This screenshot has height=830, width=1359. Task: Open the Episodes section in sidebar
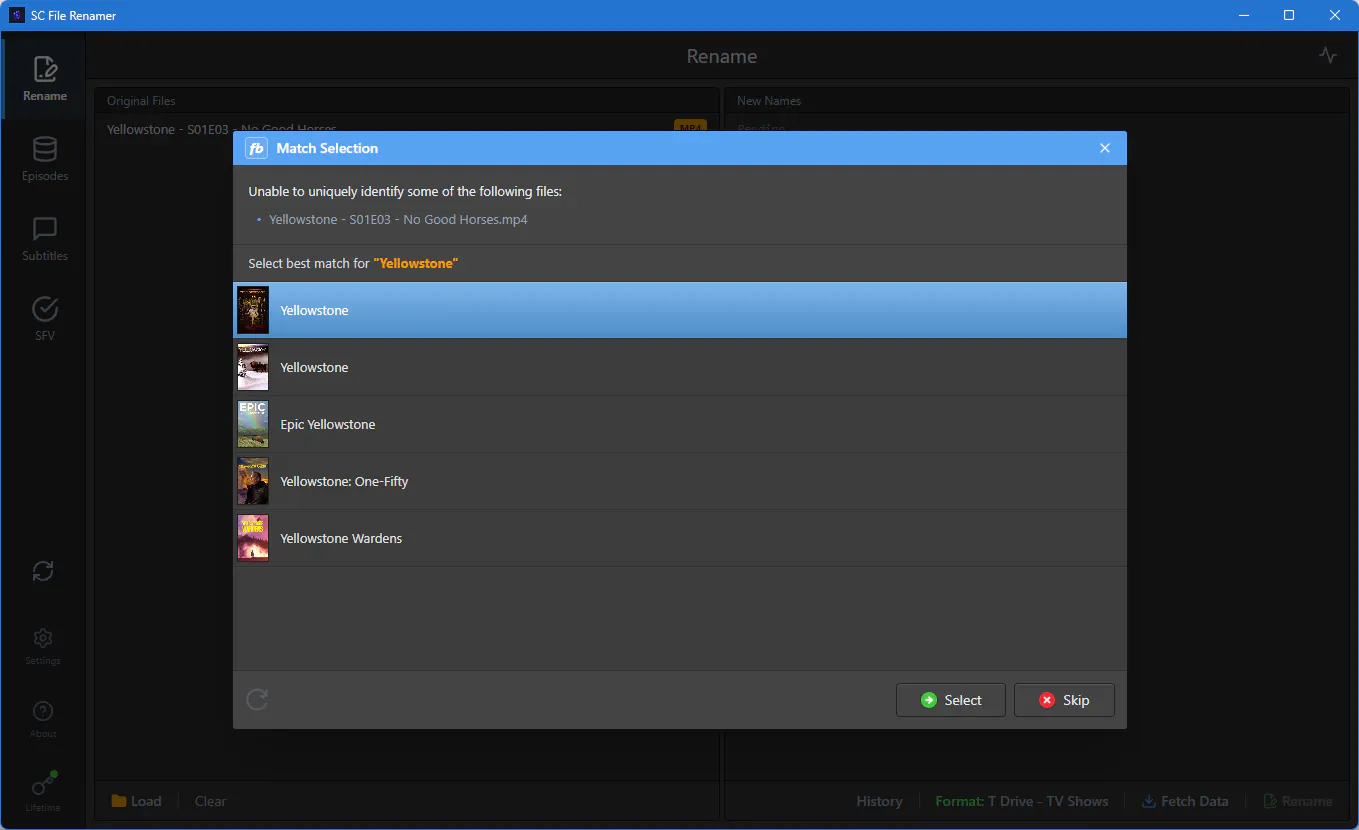pyautogui.click(x=44, y=159)
